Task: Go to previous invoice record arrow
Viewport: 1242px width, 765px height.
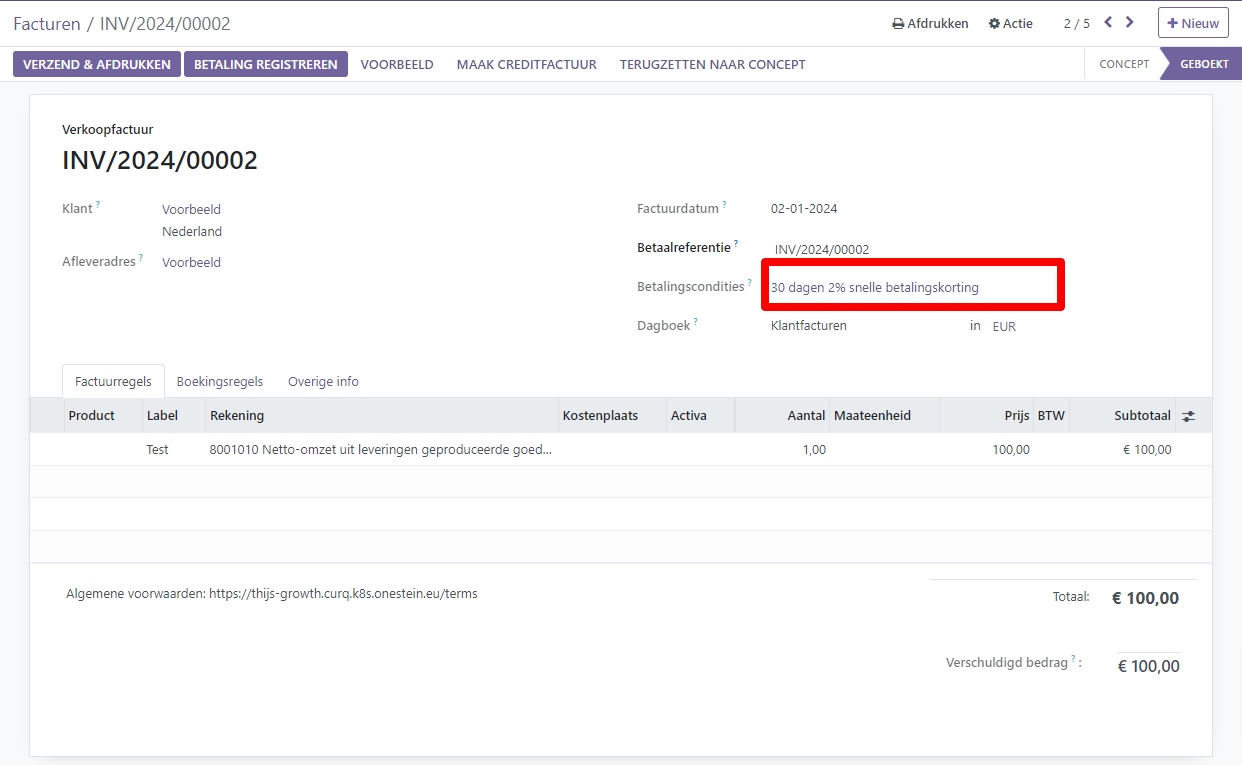Action: point(1108,22)
